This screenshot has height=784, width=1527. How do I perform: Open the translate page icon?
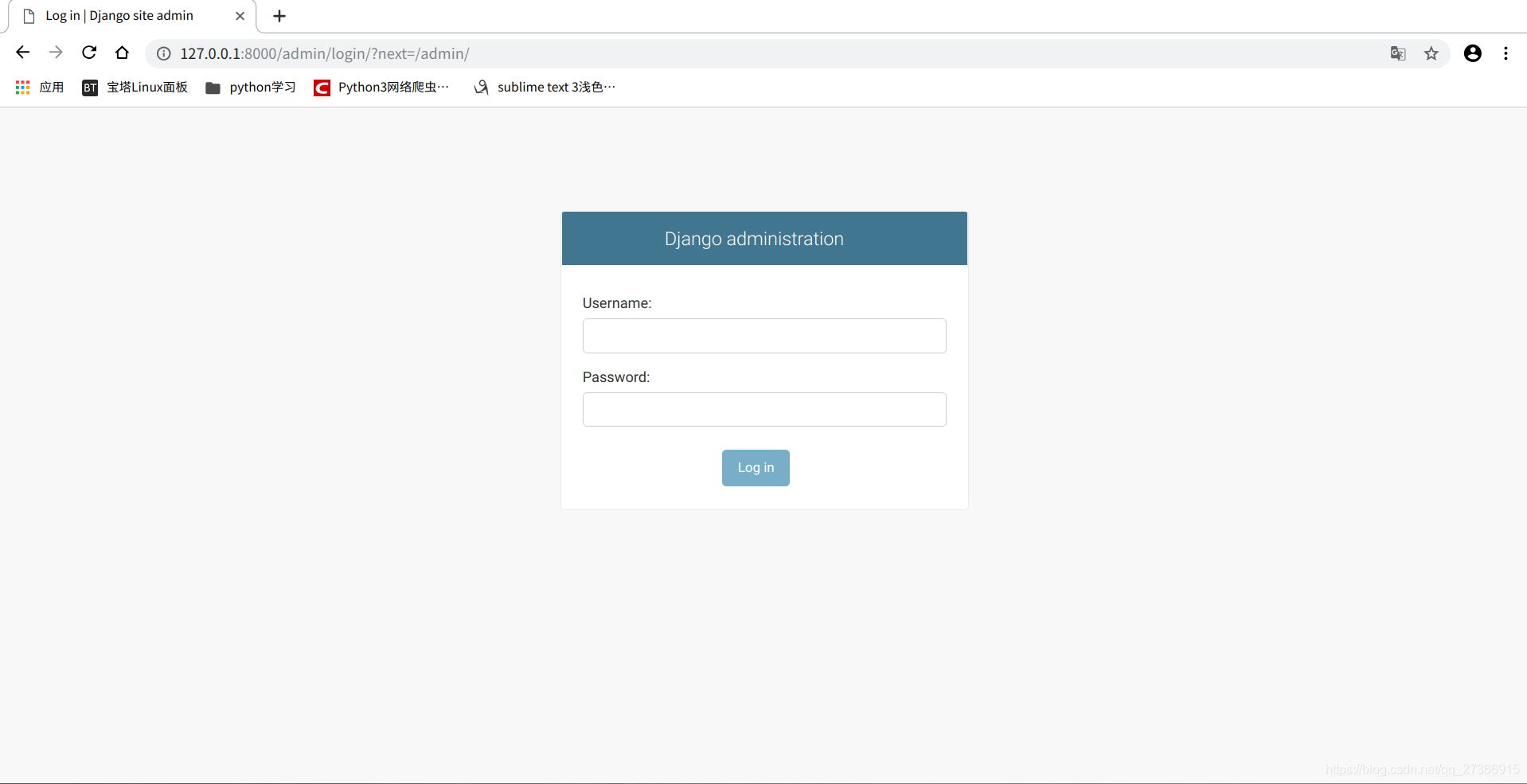1398,53
